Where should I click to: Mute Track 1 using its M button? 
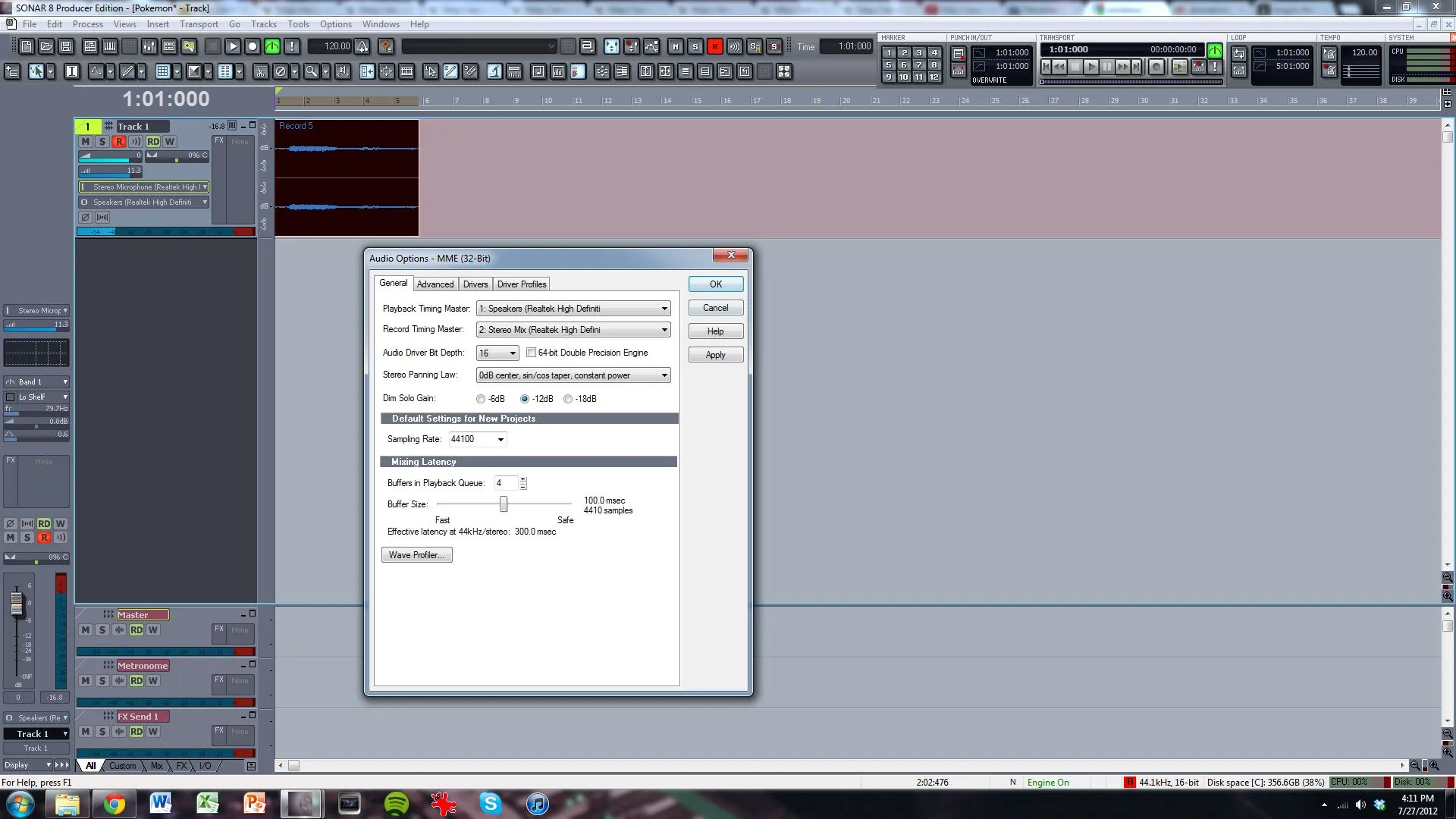coord(86,142)
